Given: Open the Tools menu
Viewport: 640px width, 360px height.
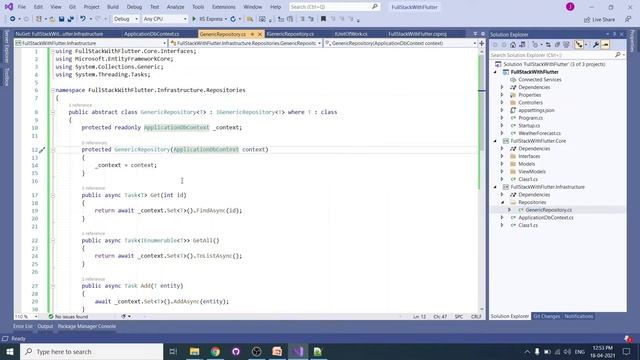Looking at the screenshot, I should (x=198, y=7).
